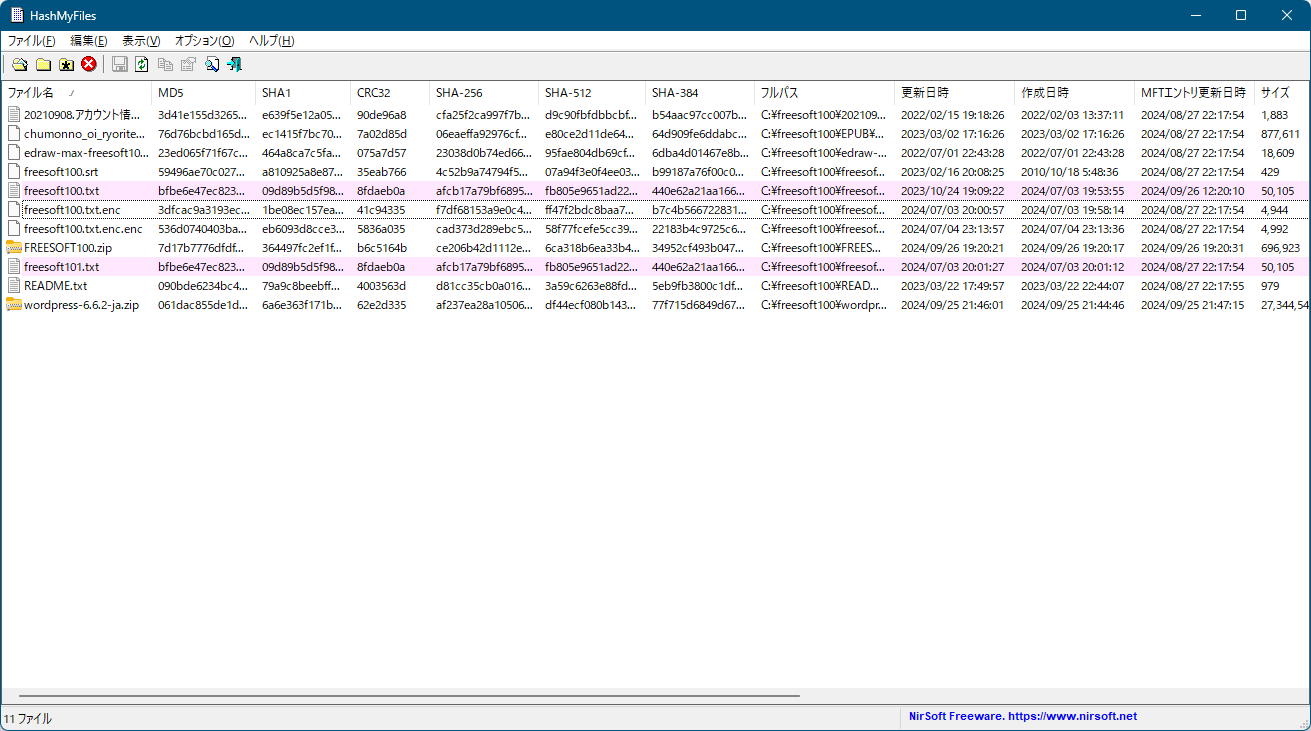Click the Exit door icon in toolbar
This screenshot has height=731, width=1311.
point(235,65)
